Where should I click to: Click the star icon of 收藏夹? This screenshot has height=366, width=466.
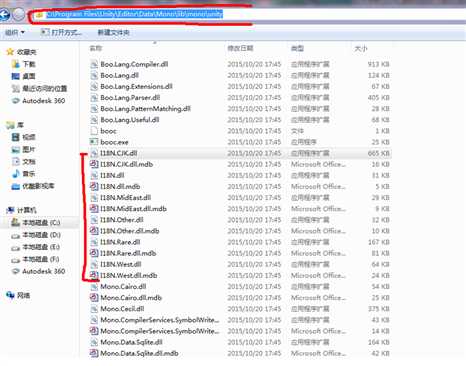point(10,52)
